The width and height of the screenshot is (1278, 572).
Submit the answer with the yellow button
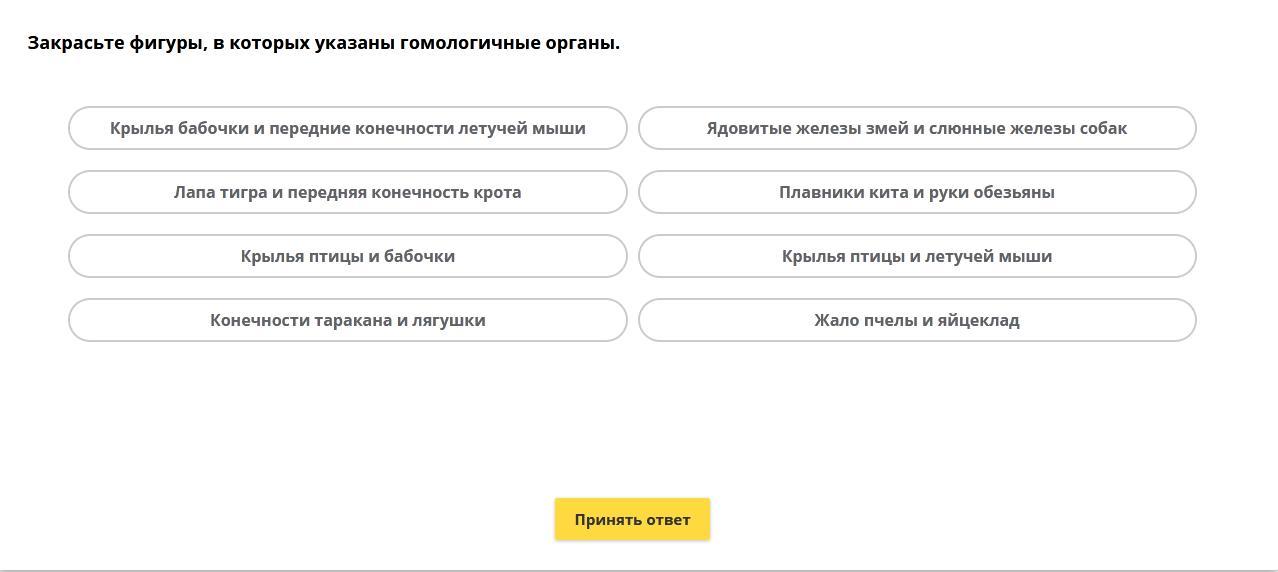click(632, 520)
